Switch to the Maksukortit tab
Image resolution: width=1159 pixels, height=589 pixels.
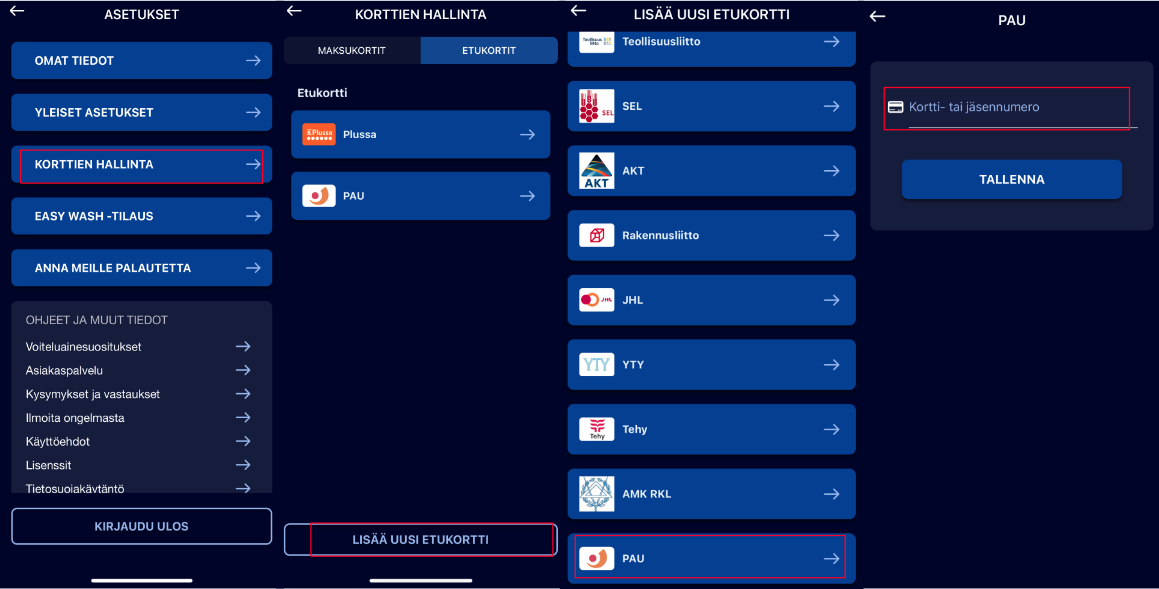coord(352,50)
